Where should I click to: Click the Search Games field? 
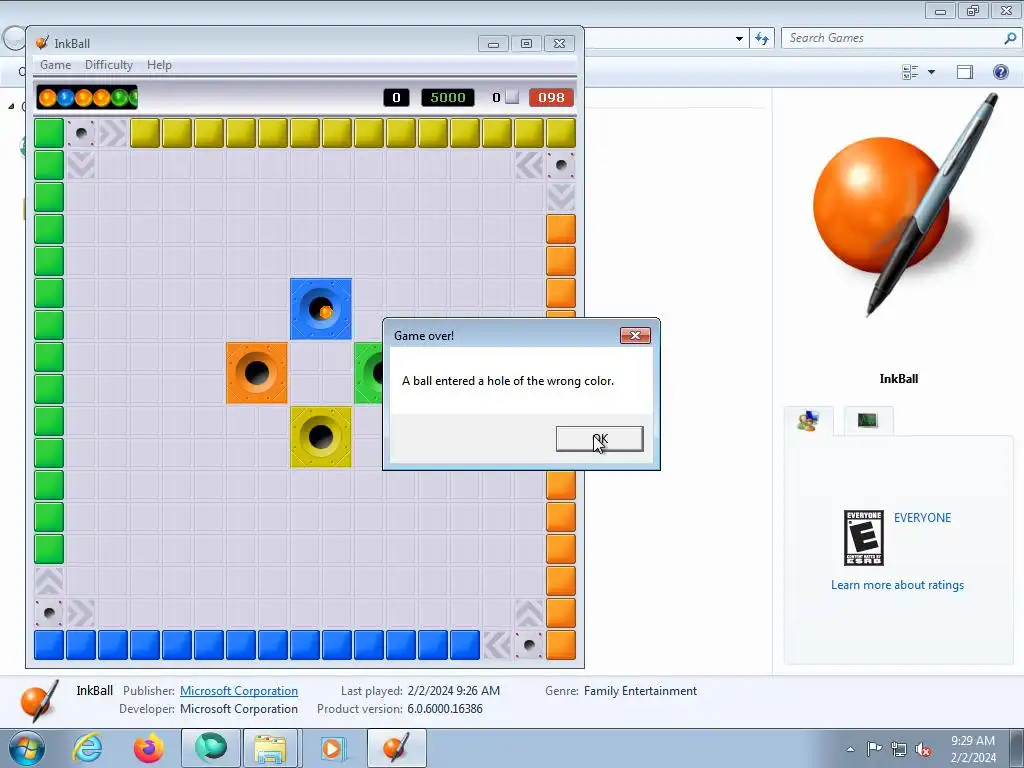click(893, 38)
